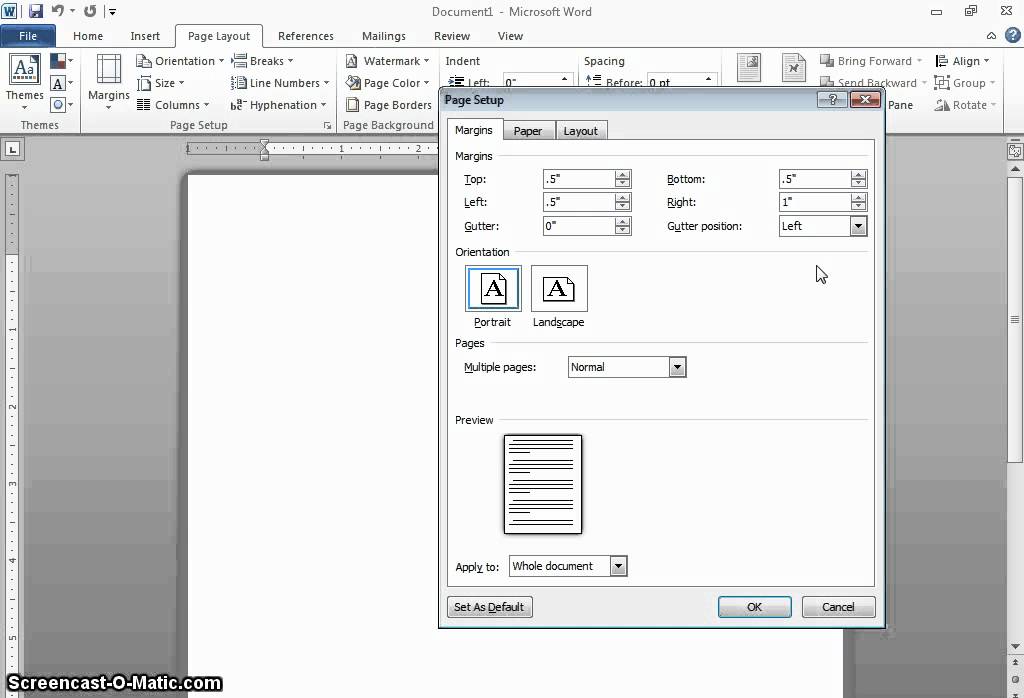Click the Bottom margin field
1024x698 pixels.
click(815, 179)
